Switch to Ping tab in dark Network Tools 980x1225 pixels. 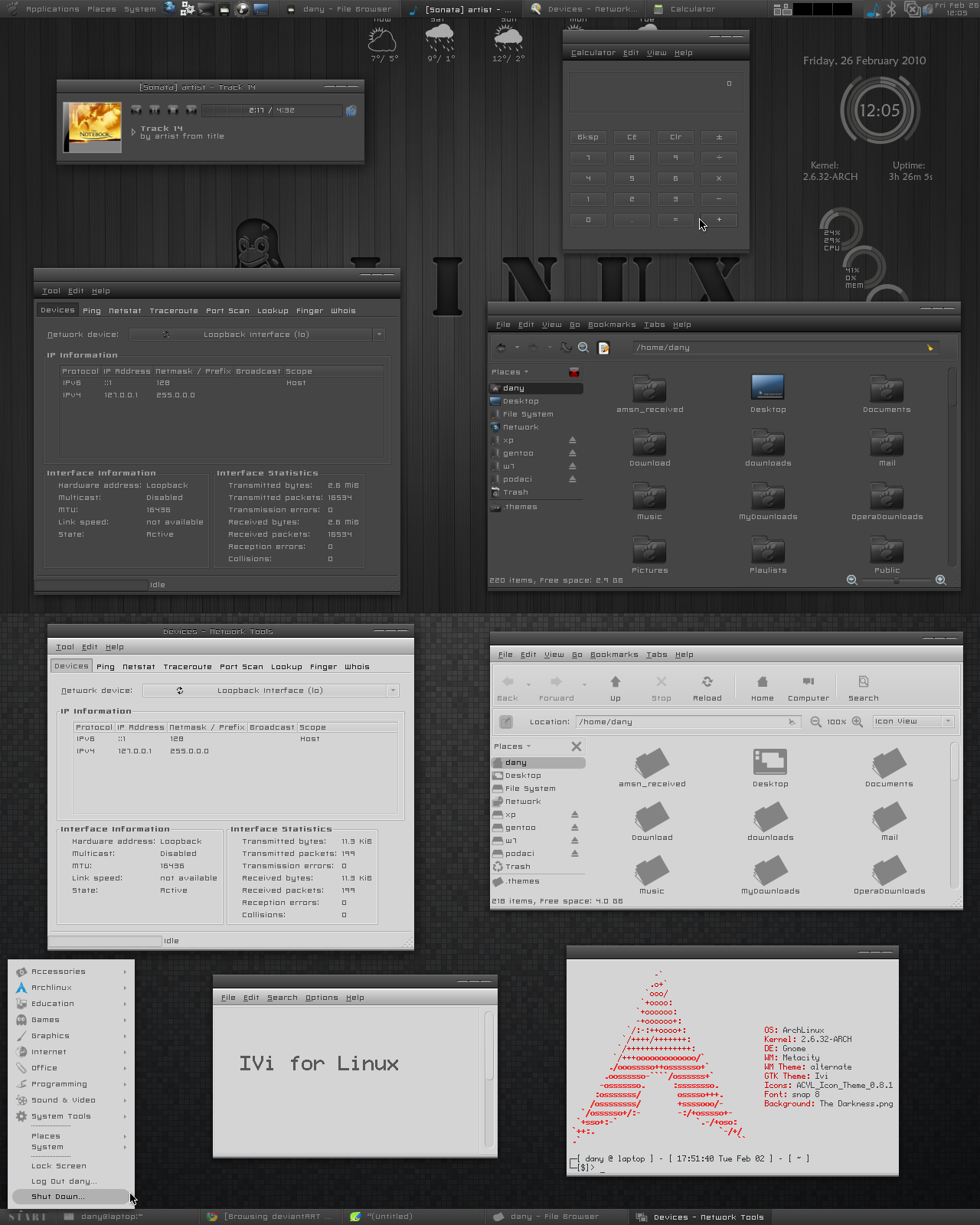[x=92, y=311]
